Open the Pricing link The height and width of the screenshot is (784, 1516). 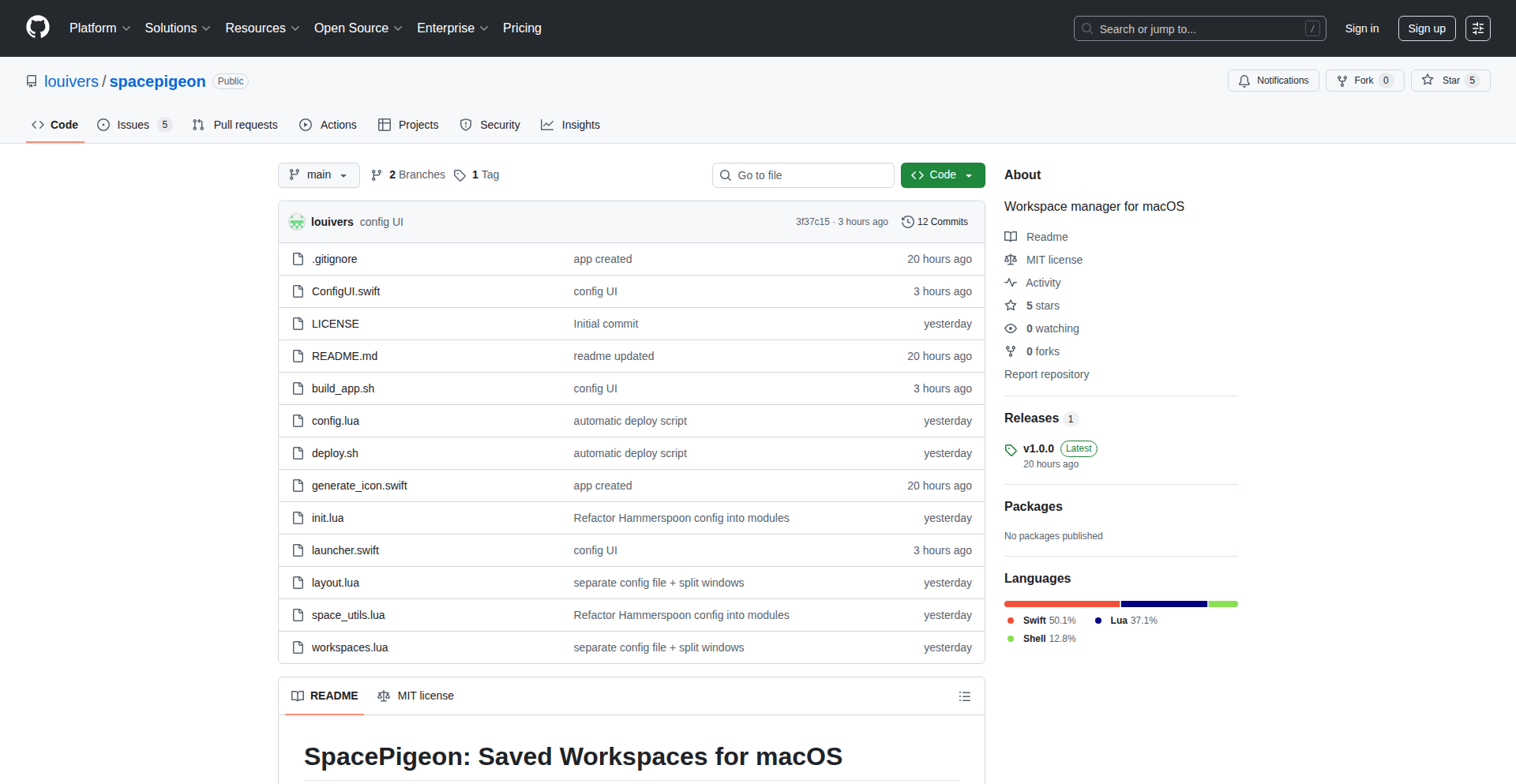coord(522,28)
